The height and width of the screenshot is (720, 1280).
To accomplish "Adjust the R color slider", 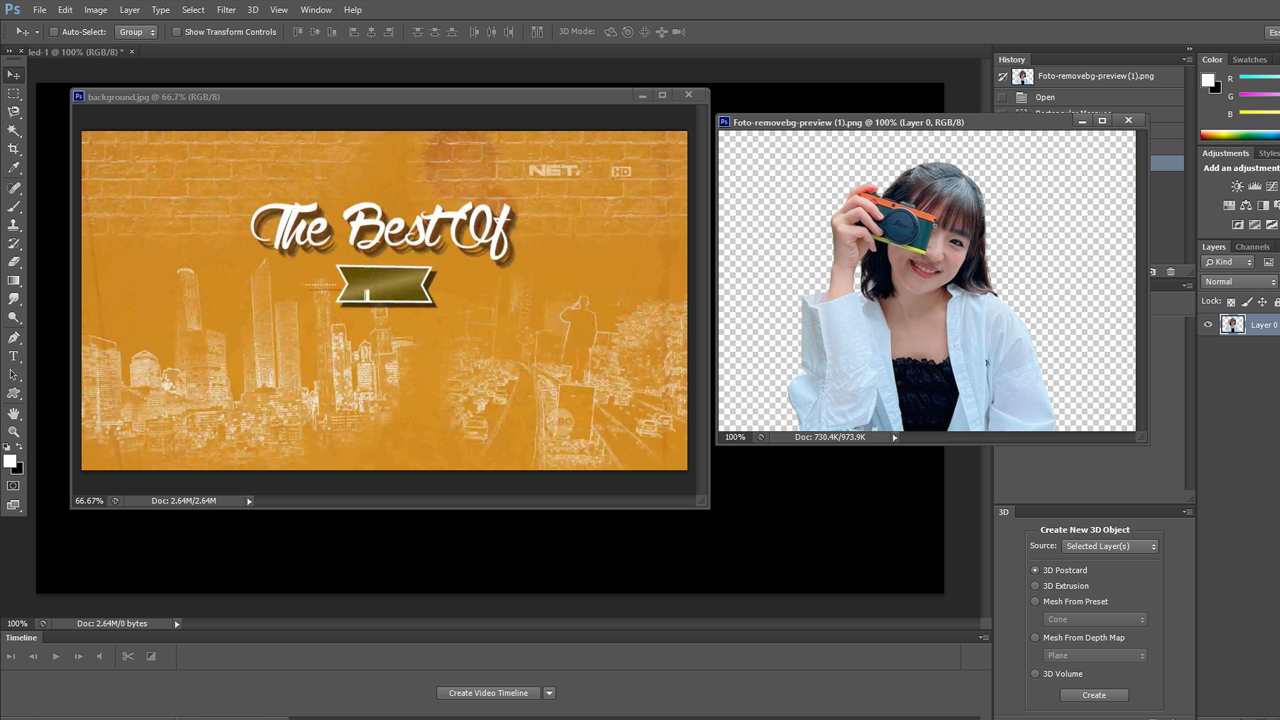I will [x=1259, y=78].
